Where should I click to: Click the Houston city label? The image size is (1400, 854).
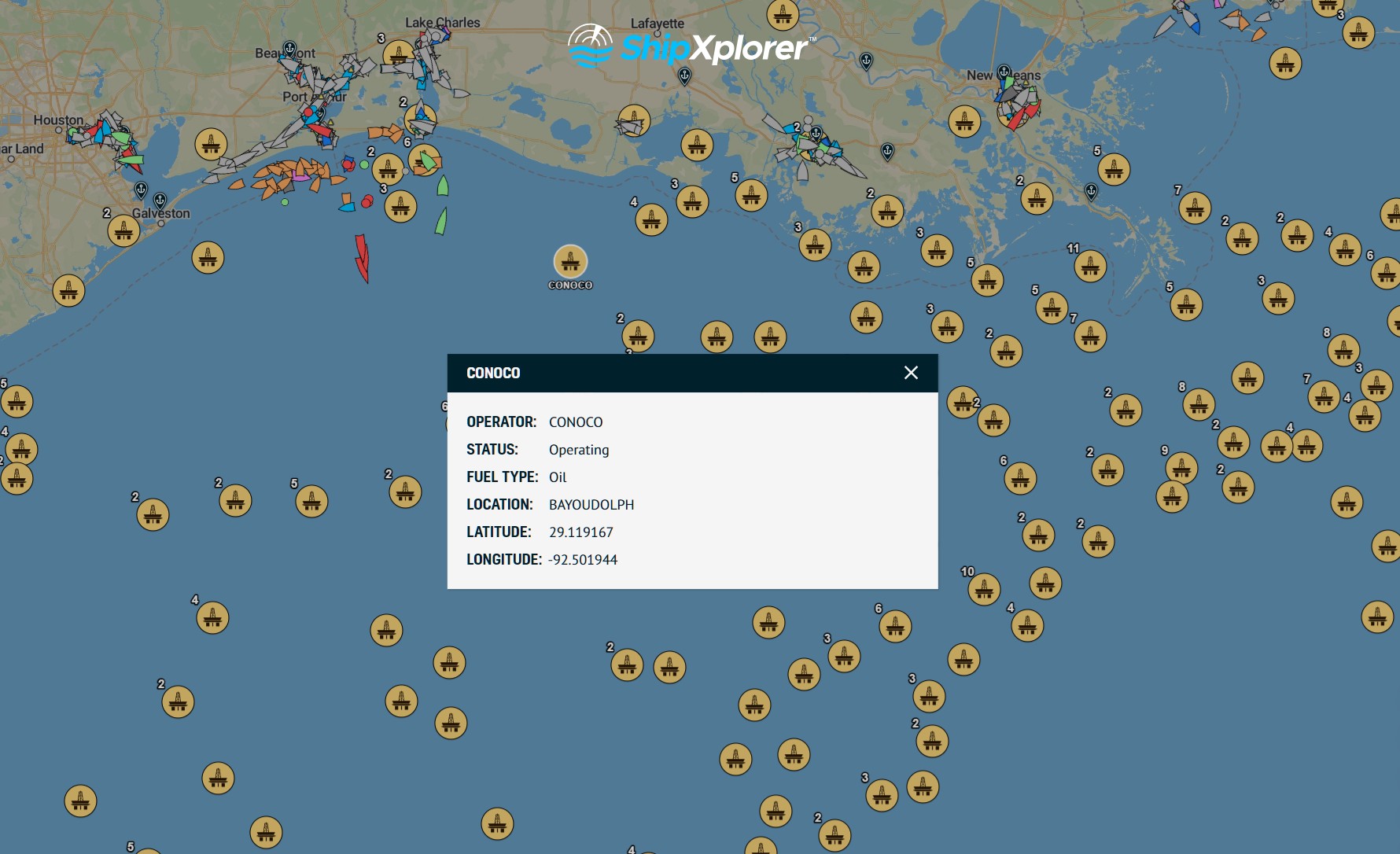click(58, 120)
